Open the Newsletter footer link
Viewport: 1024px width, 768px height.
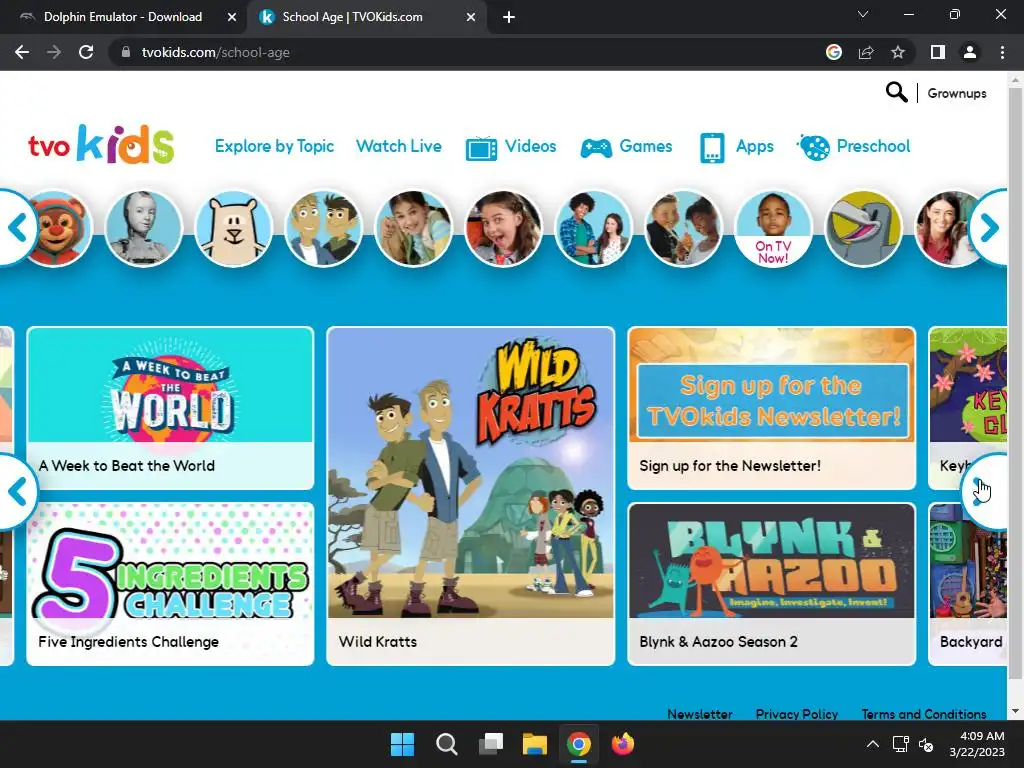pos(699,714)
